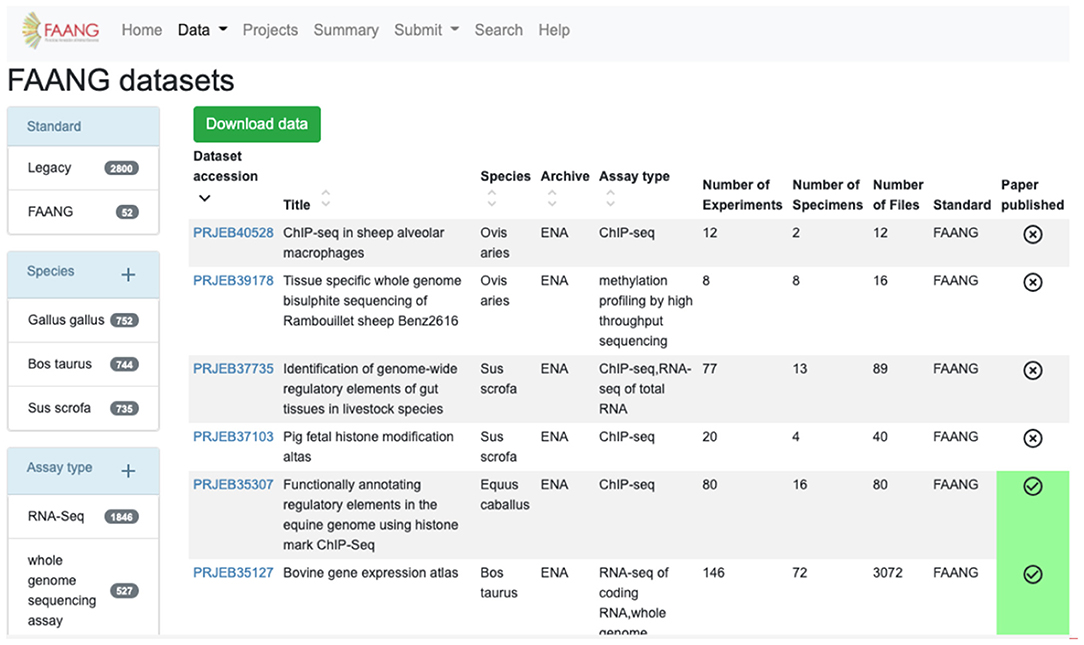Click the published checkmark for PRJEB35127
The width and height of the screenshot is (1084, 645).
(x=1032, y=574)
